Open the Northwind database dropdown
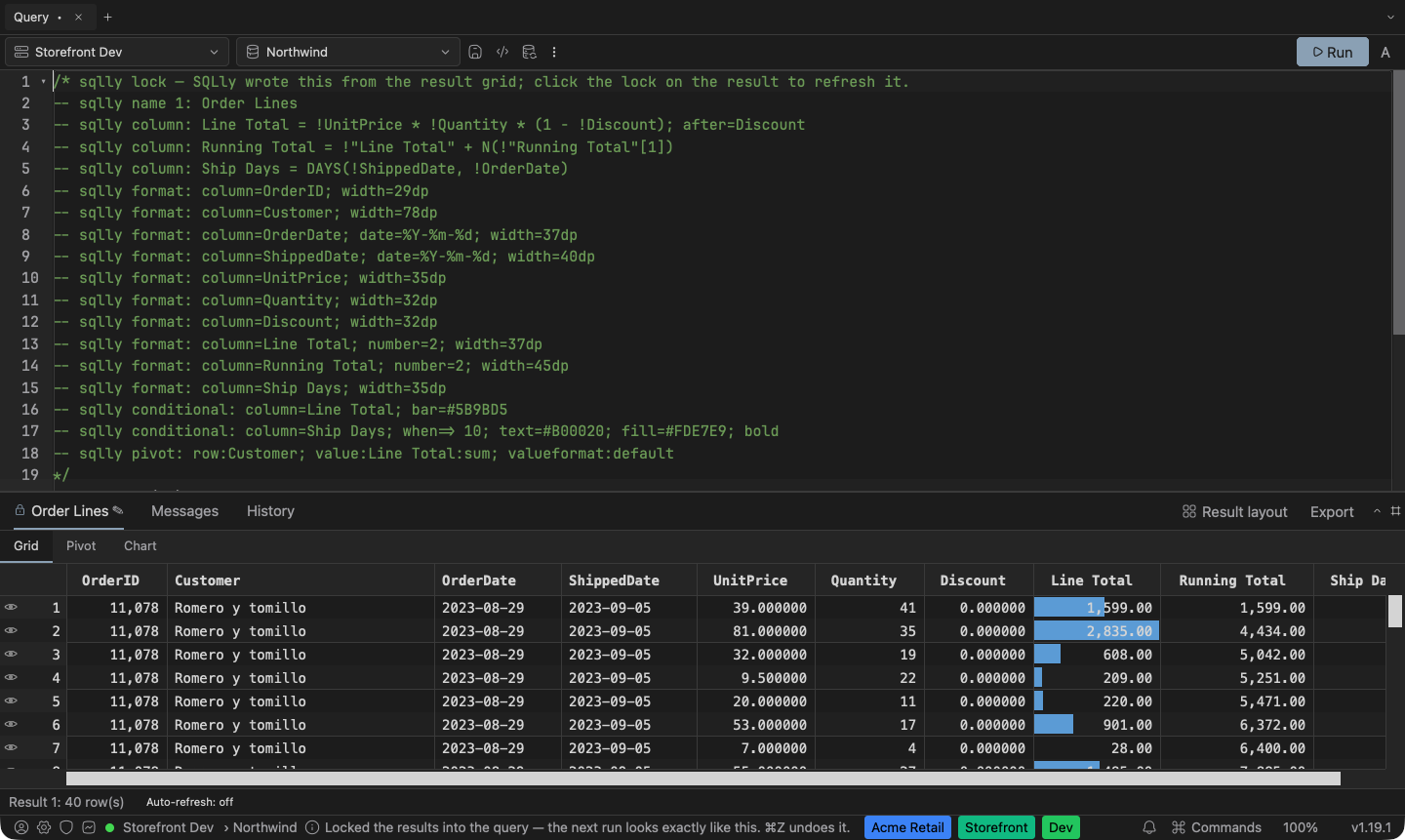 [348, 52]
